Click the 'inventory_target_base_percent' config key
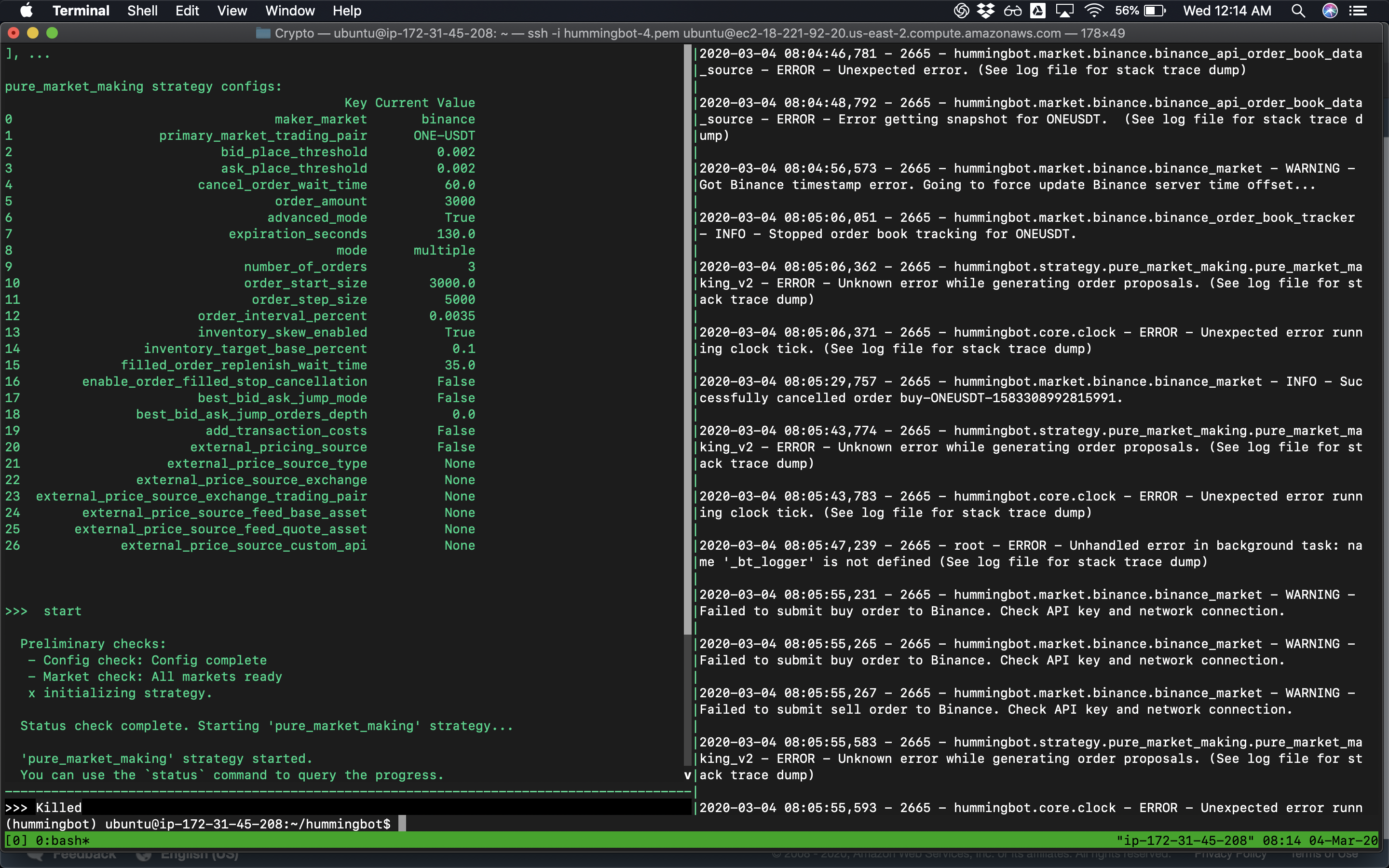Screen dimensions: 1389x868 pyautogui.click(x=256, y=349)
